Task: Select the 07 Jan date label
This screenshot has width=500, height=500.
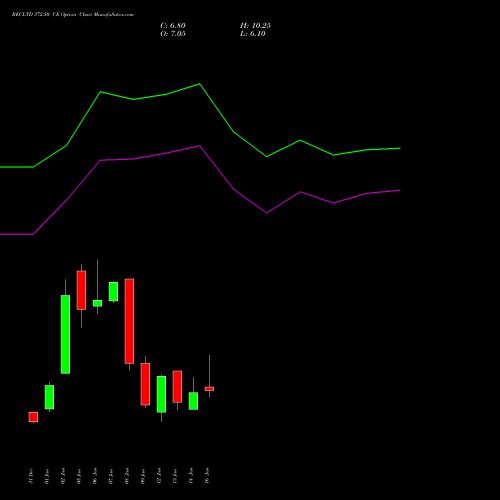Action: [111, 476]
